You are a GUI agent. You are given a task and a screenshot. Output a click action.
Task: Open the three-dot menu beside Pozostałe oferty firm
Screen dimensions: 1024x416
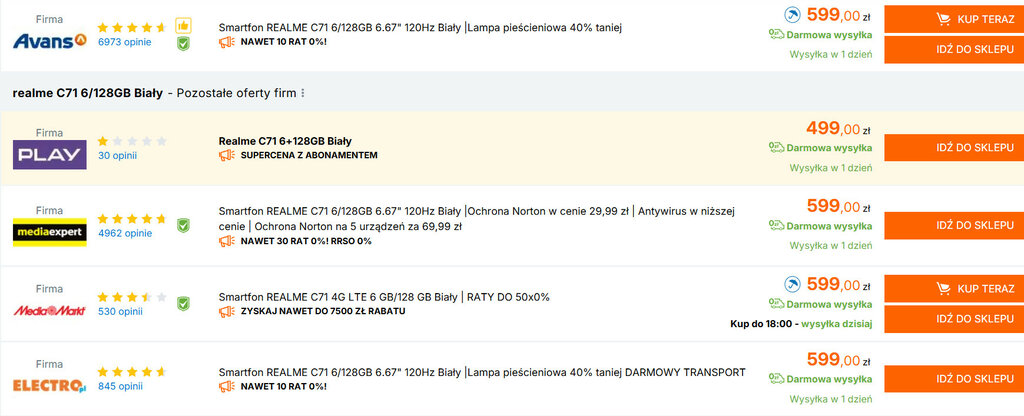pyautogui.click(x=303, y=93)
